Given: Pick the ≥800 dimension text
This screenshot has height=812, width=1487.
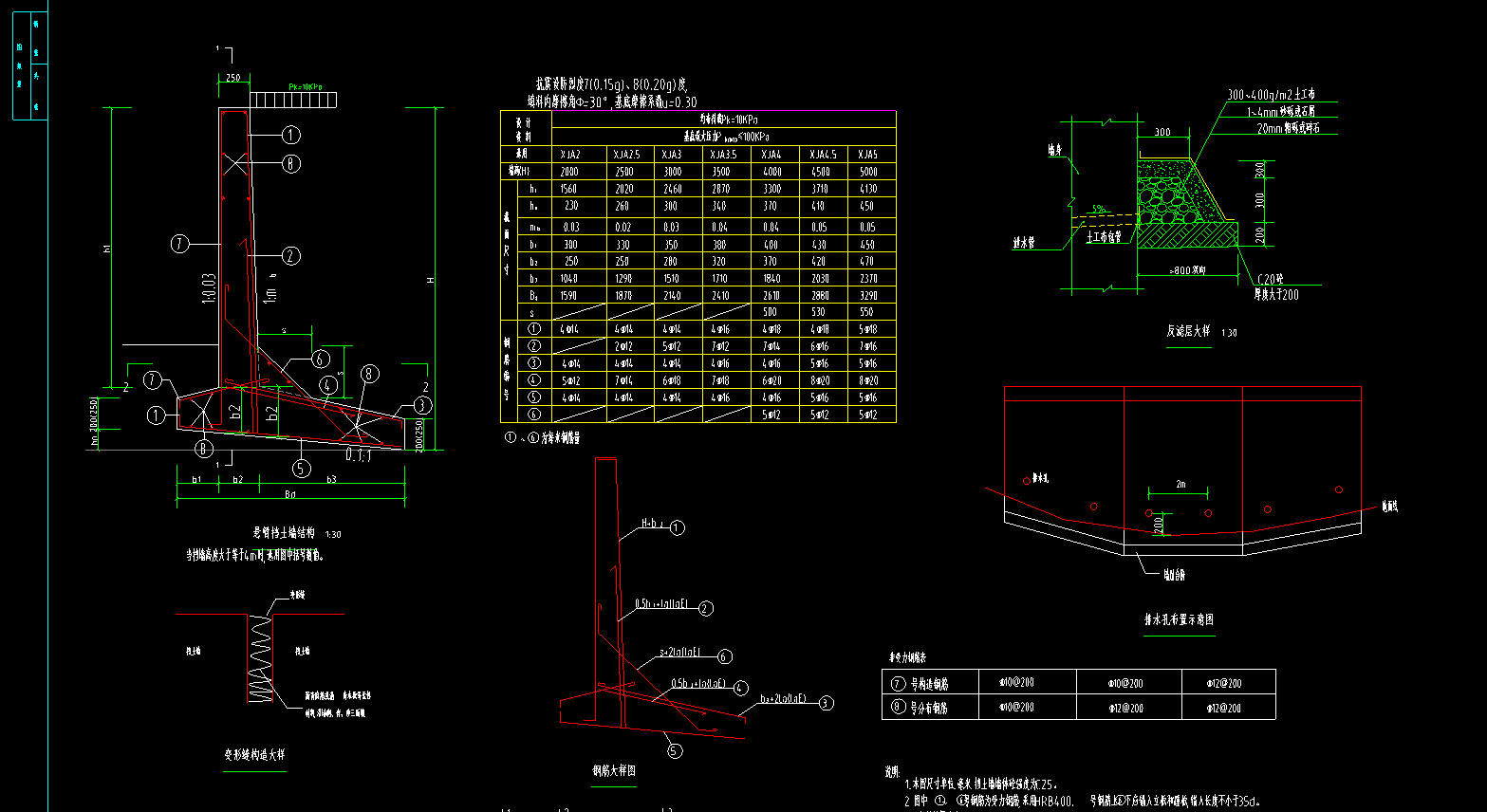Looking at the screenshot, I should 1186,271.
